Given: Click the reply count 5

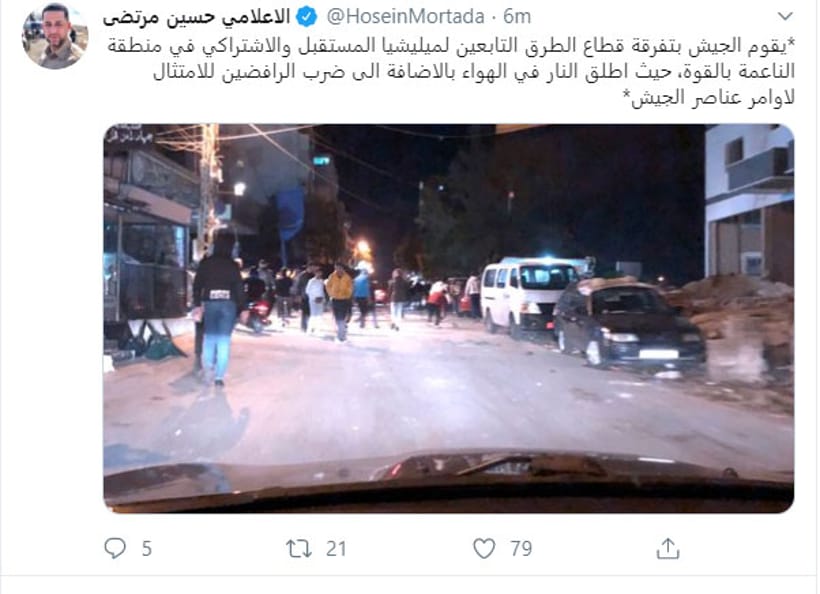Looking at the screenshot, I should tap(146, 549).
